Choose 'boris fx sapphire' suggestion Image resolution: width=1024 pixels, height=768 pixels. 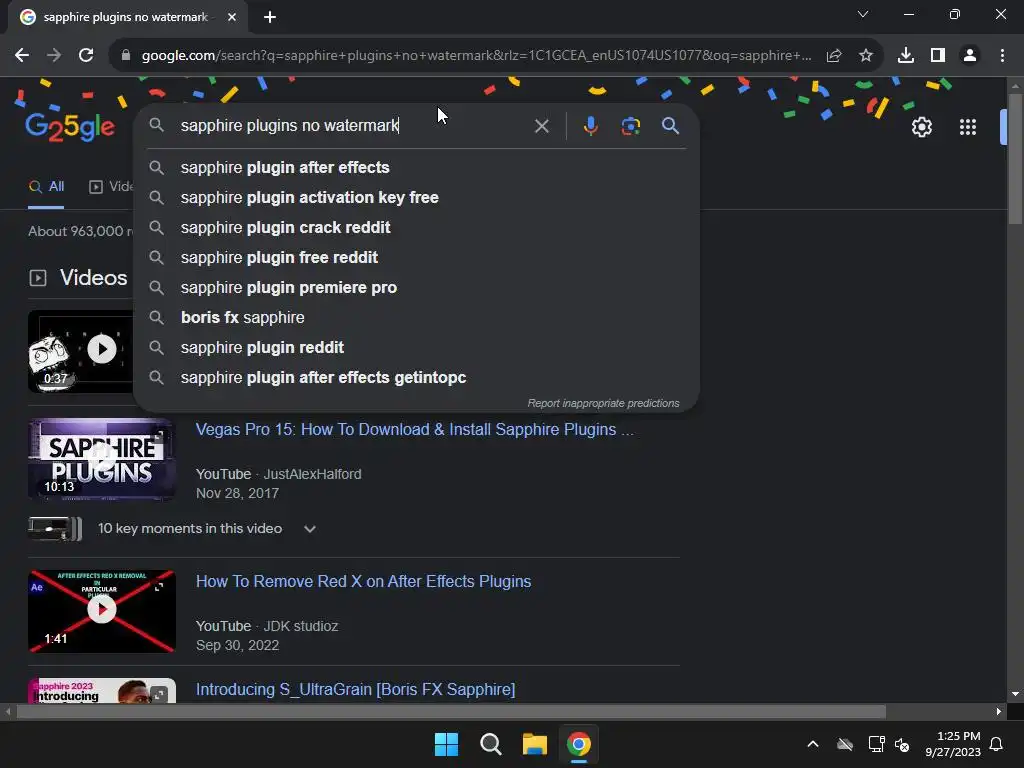tap(417, 318)
